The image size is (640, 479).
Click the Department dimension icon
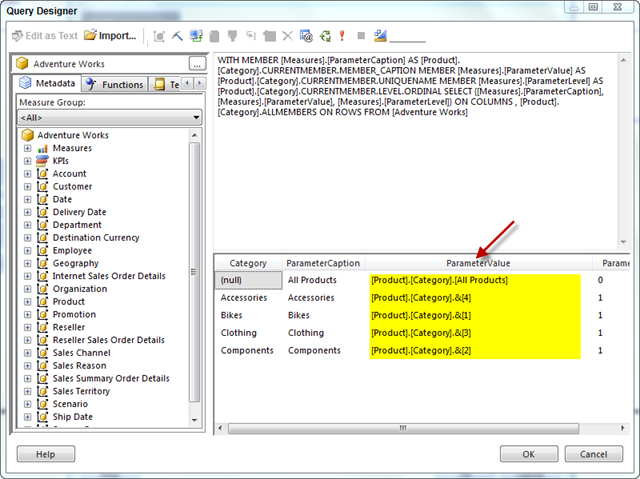tap(42, 225)
